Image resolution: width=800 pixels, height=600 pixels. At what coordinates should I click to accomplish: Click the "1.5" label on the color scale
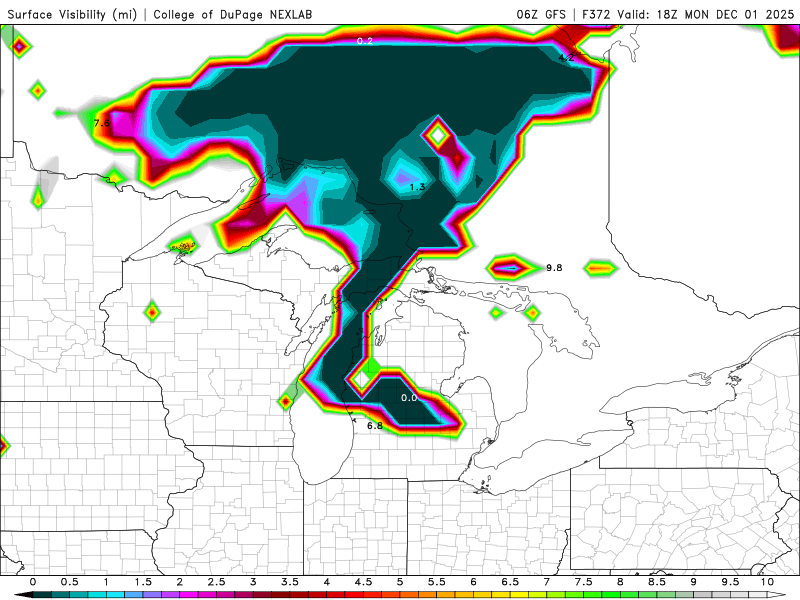(x=143, y=582)
